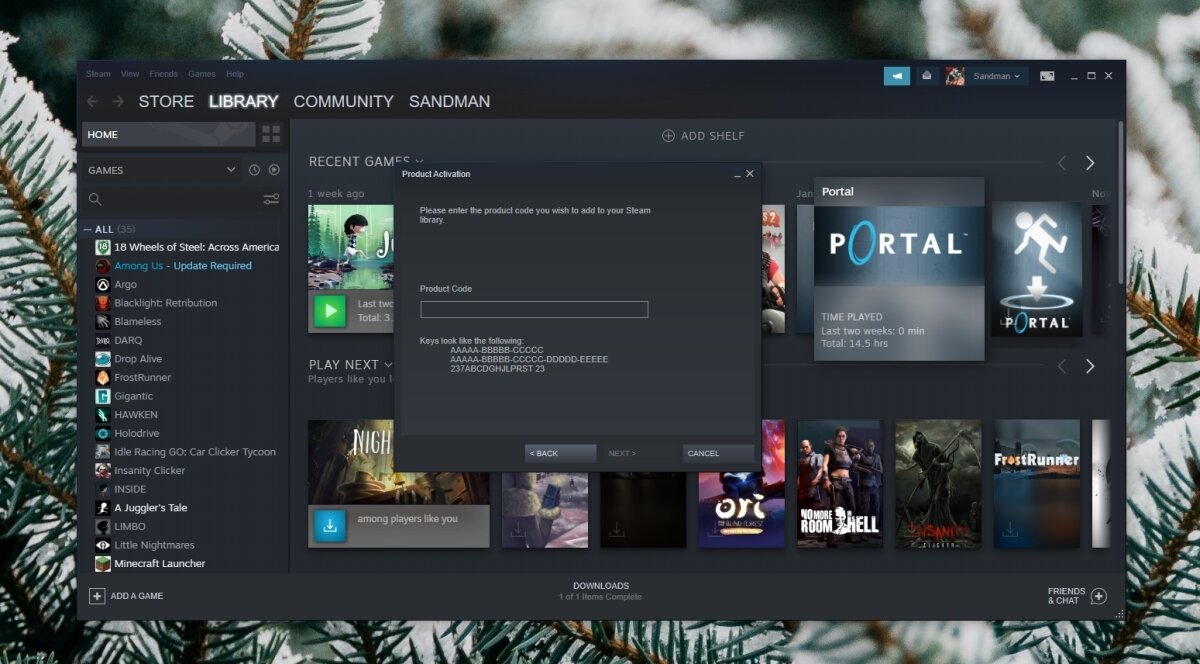Open the DOWNLOADS status at the bottom
The height and width of the screenshot is (664, 1200).
(x=600, y=590)
